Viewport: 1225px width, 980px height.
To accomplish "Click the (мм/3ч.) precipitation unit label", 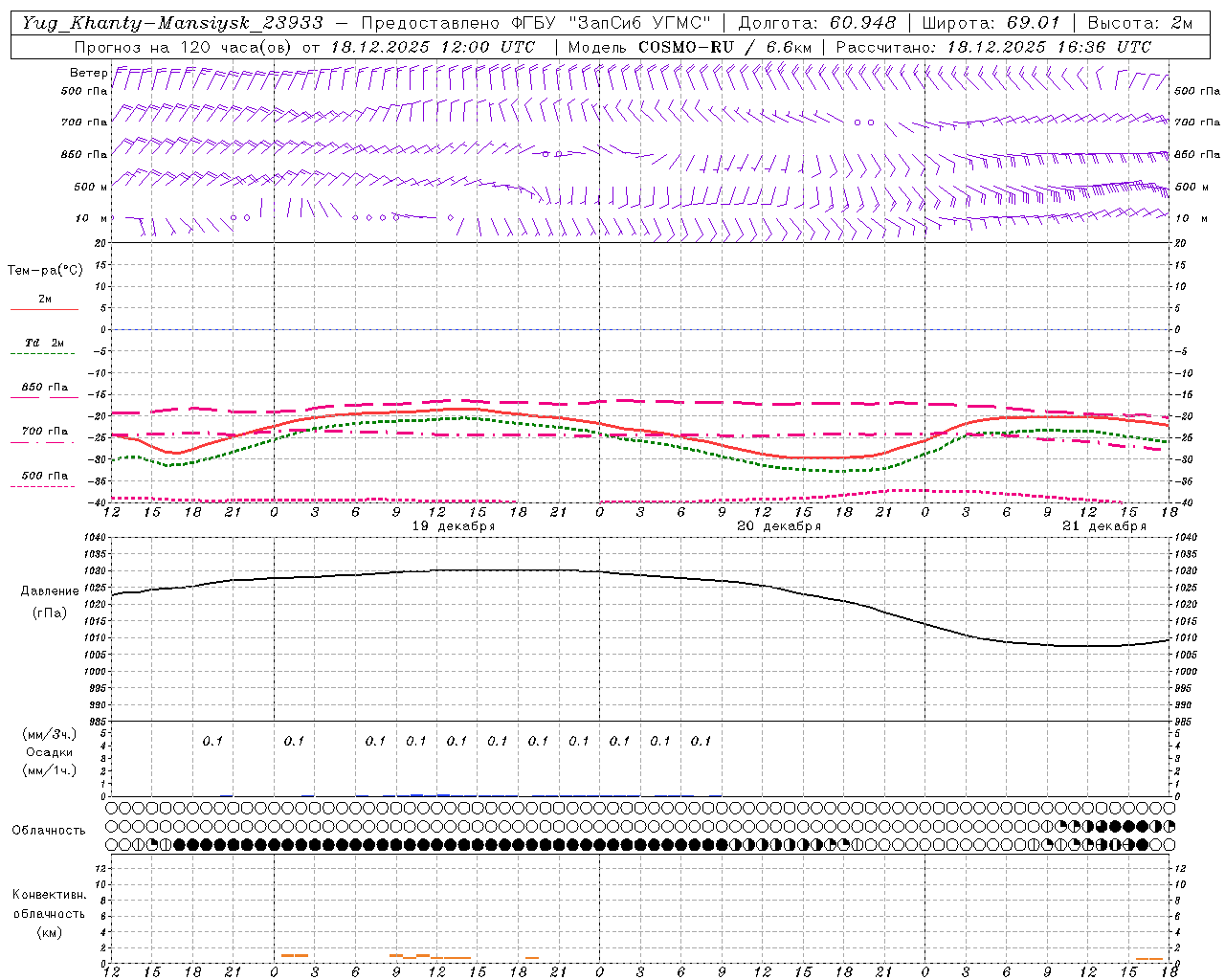I will (50, 734).
